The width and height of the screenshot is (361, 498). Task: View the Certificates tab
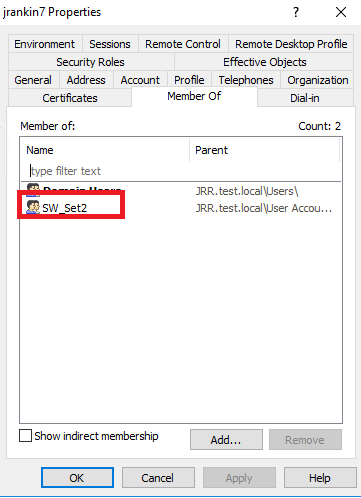coord(70,98)
